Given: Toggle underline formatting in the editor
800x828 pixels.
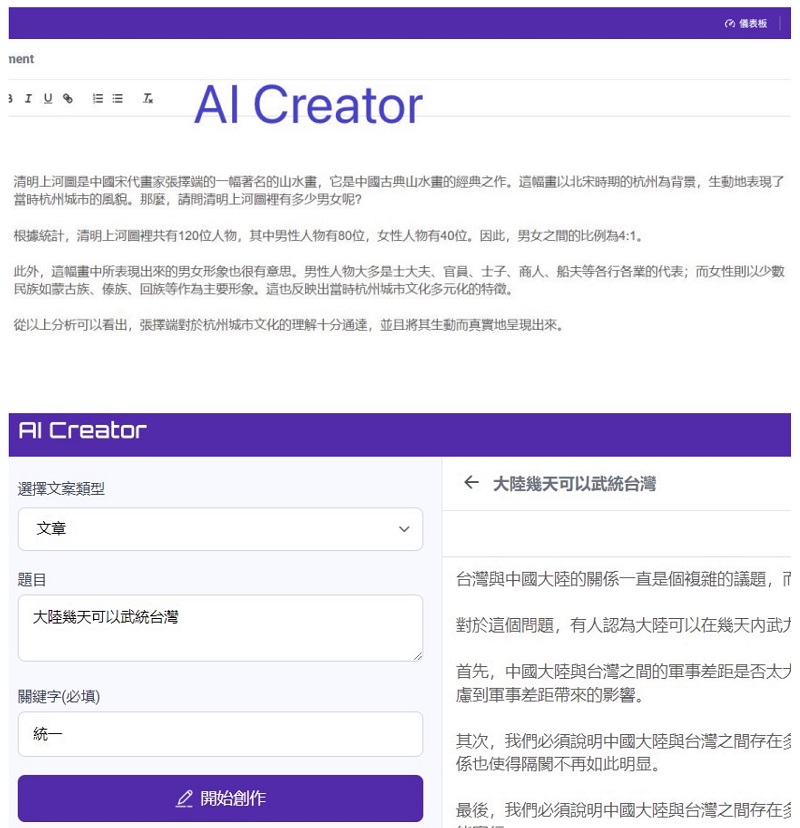Looking at the screenshot, I should click(x=47, y=98).
